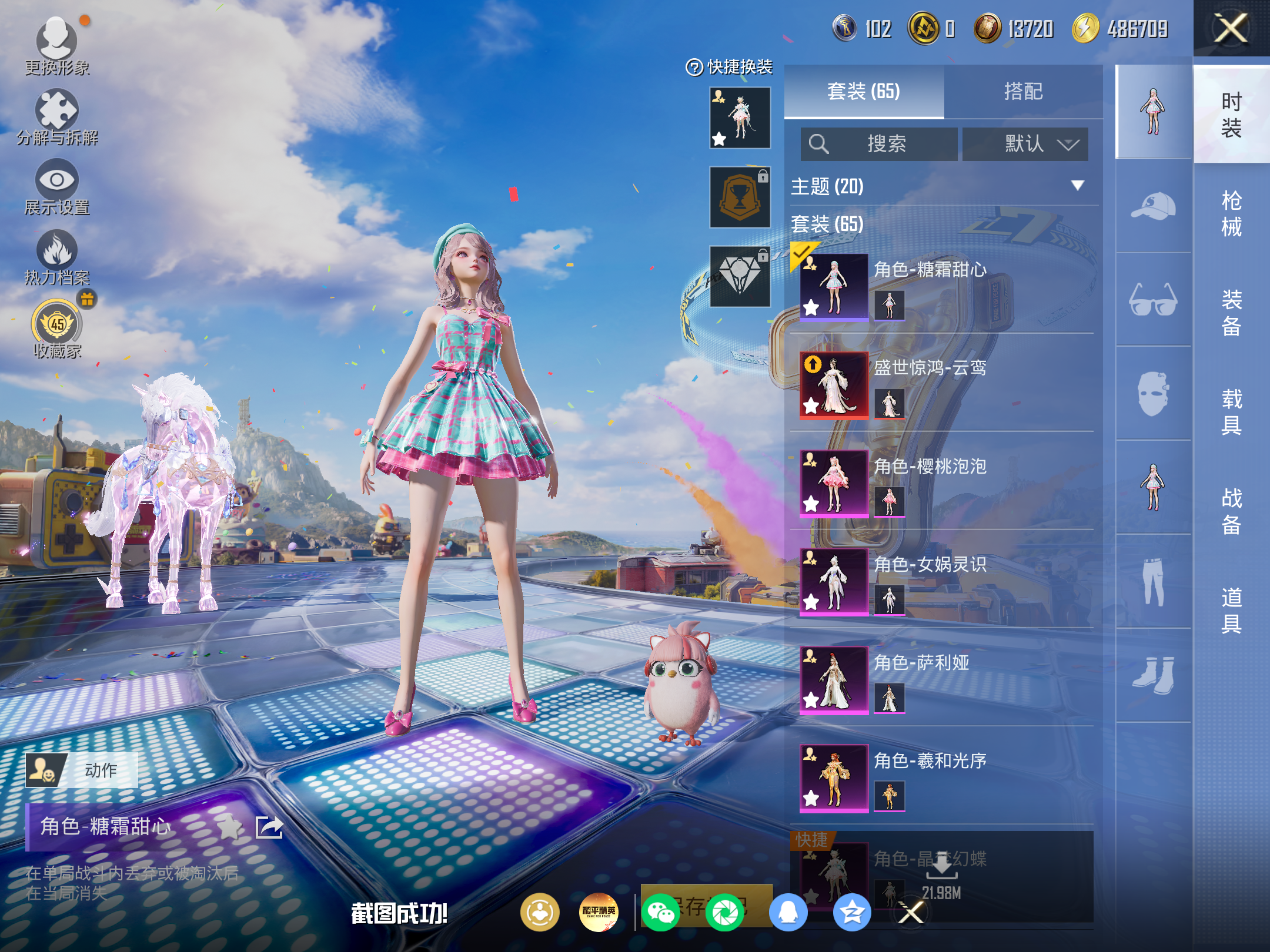
Task: Open the 默认 sort dropdown
Action: click(1025, 144)
